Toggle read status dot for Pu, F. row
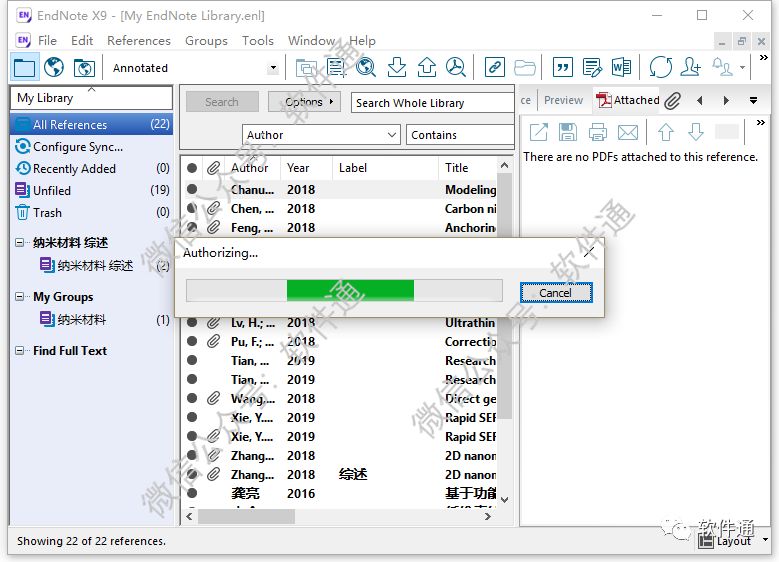 tap(192, 341)
